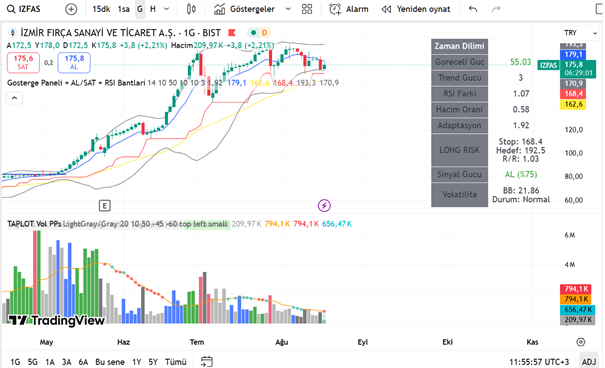Redo the last chart action
This screenshot has height=368, width=605.
pos(496,9)
